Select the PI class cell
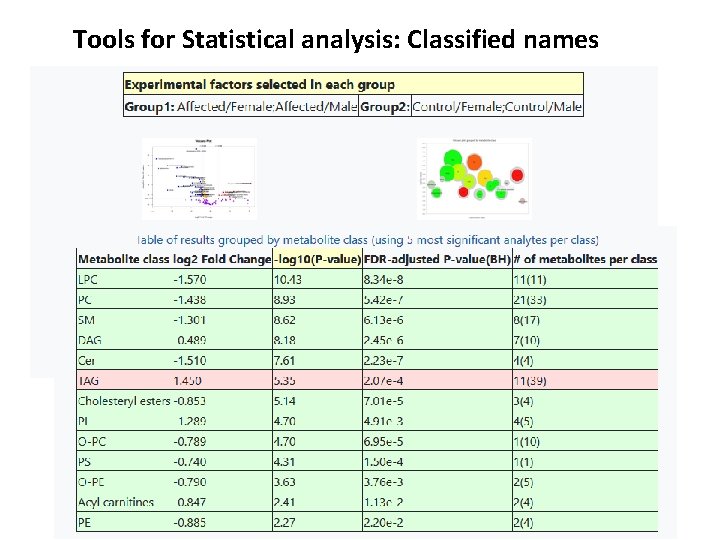The width and height of the screenshot is (720, 540). click(83, 421)
